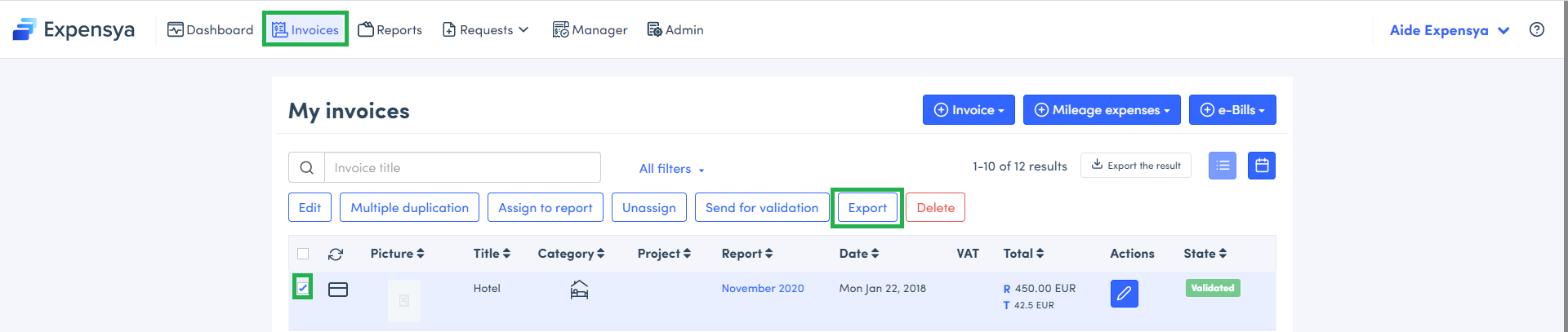
Task: Click the refresh icon in table header
Action: coord(336,255)
